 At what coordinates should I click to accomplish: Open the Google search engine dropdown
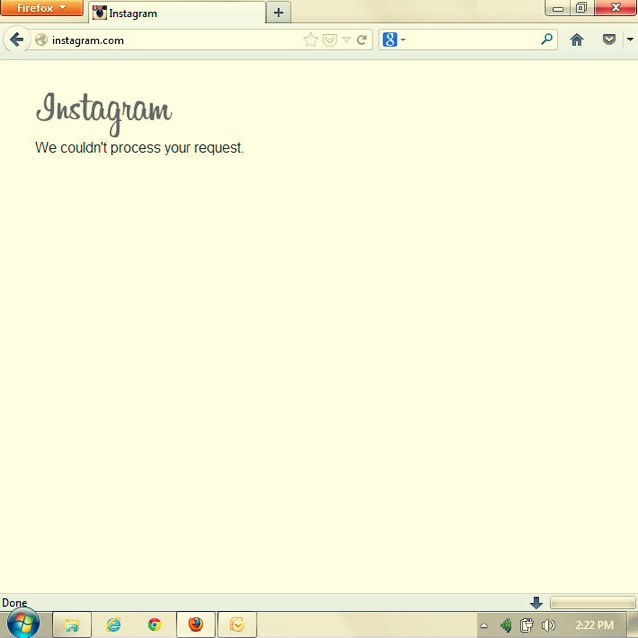[393, 40]
